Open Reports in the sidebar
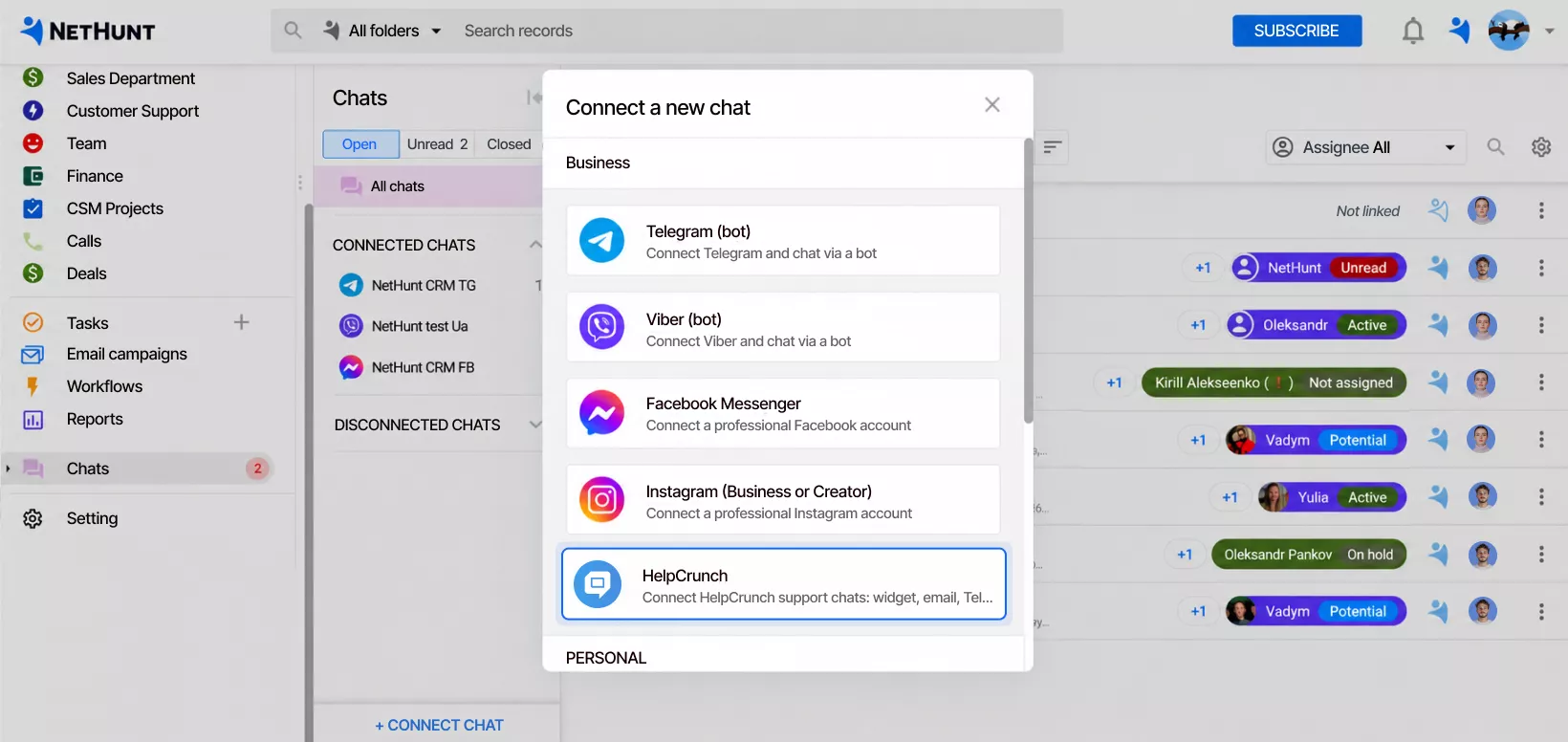This screenshot has width=1568, height=742. tap(95, 419)
